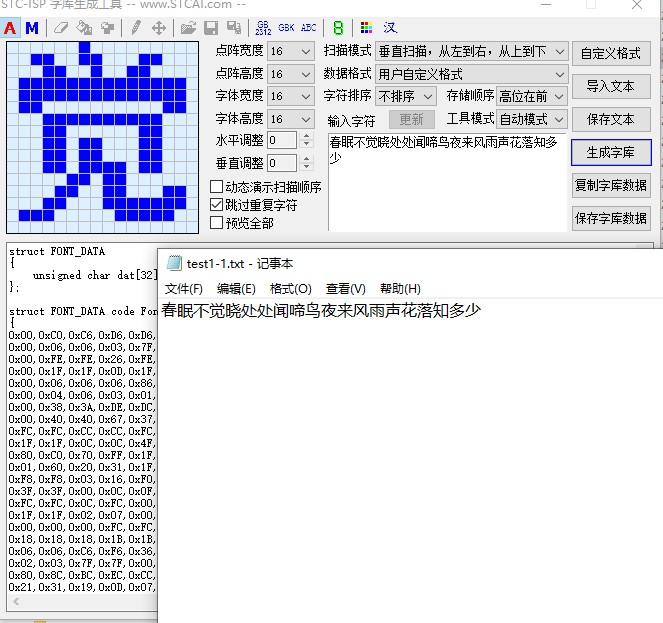
Task: Click the green digit 8 segment icon
Action: [x=338, y=28]
